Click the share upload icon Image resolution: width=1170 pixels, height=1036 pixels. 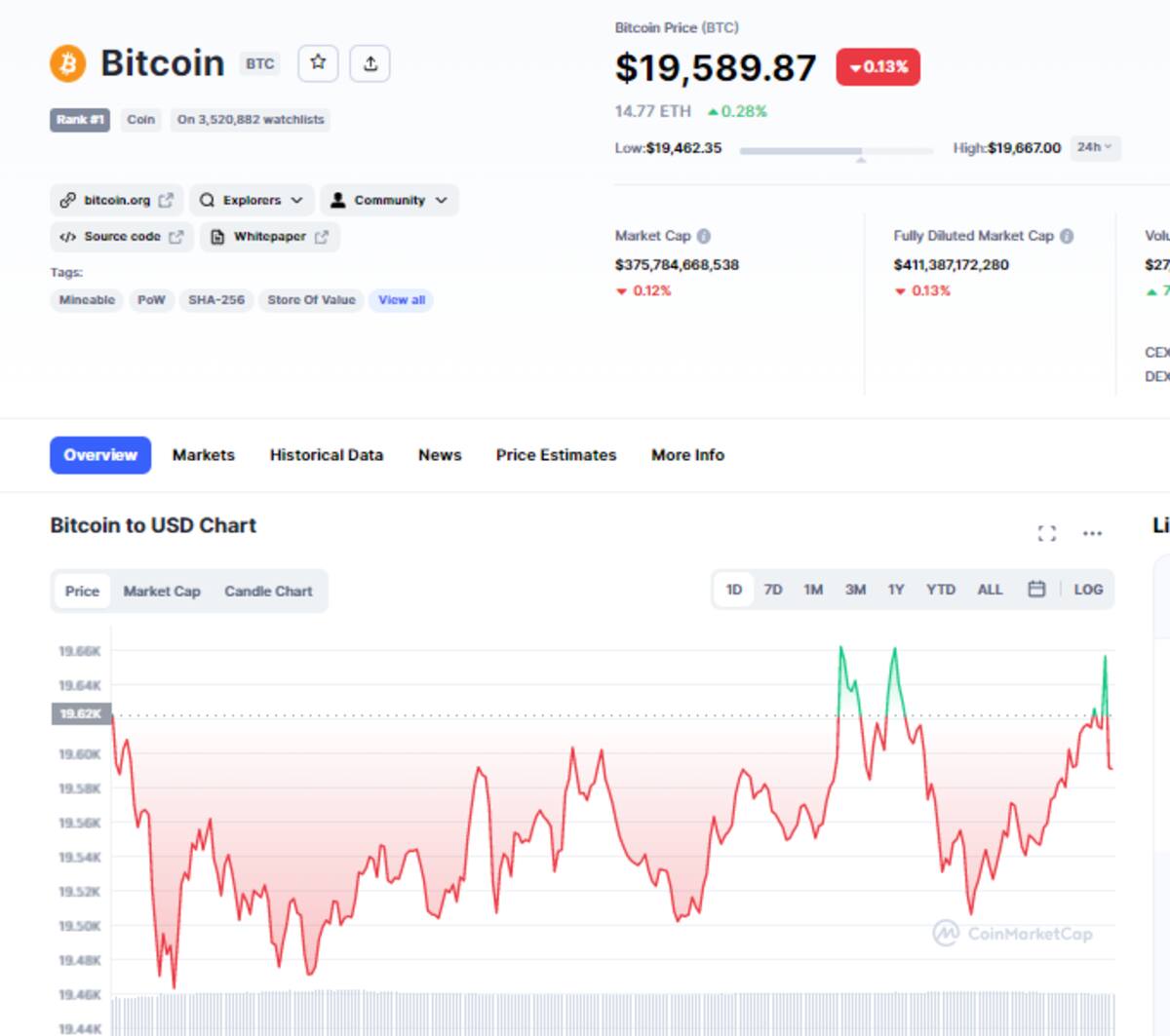point(370,63)
